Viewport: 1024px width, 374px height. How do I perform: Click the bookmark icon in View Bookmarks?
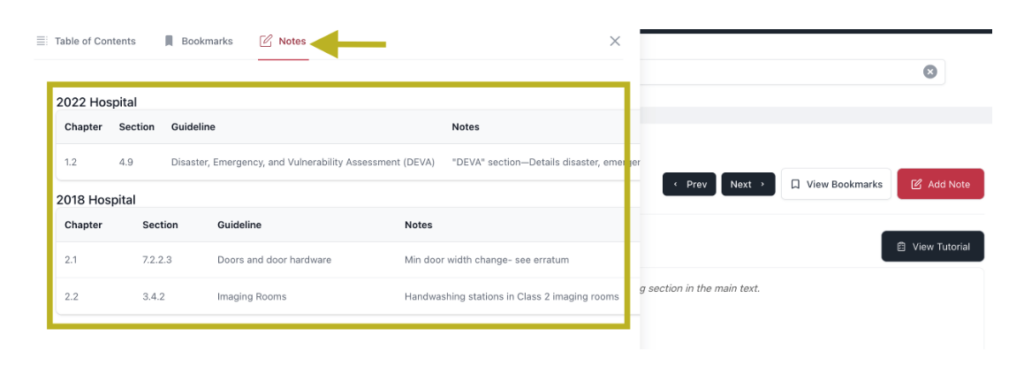pyautogui.click(x=795, y=184)
